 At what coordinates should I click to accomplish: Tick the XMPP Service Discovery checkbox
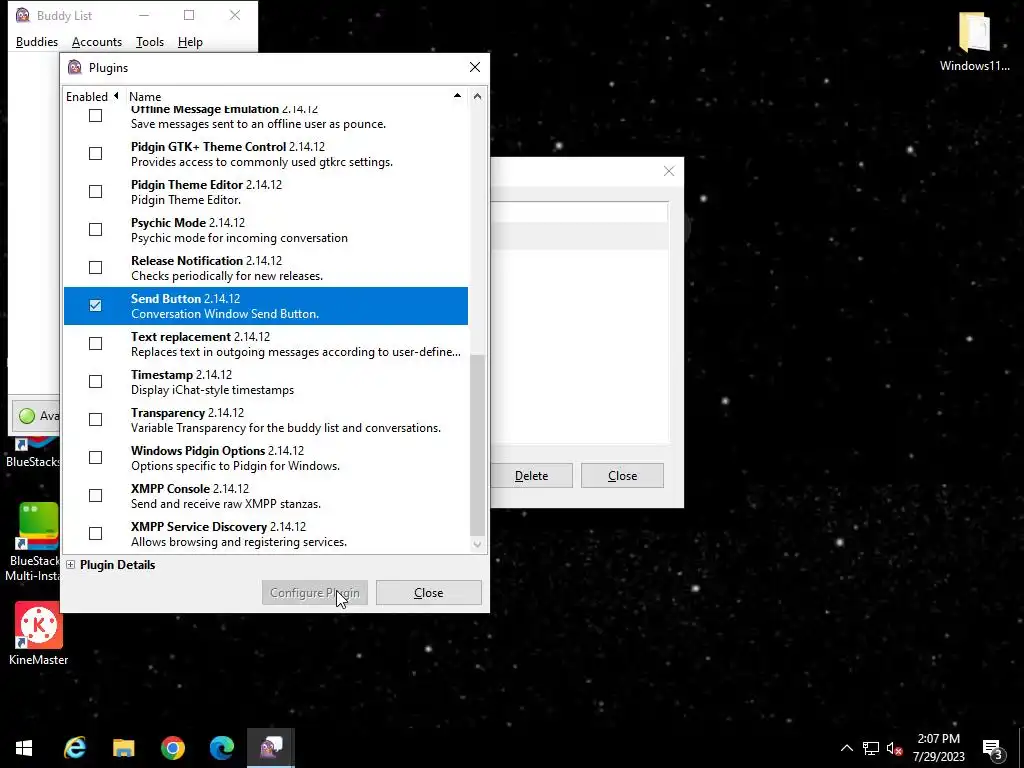pyautogui.click(x=95, y=534)
